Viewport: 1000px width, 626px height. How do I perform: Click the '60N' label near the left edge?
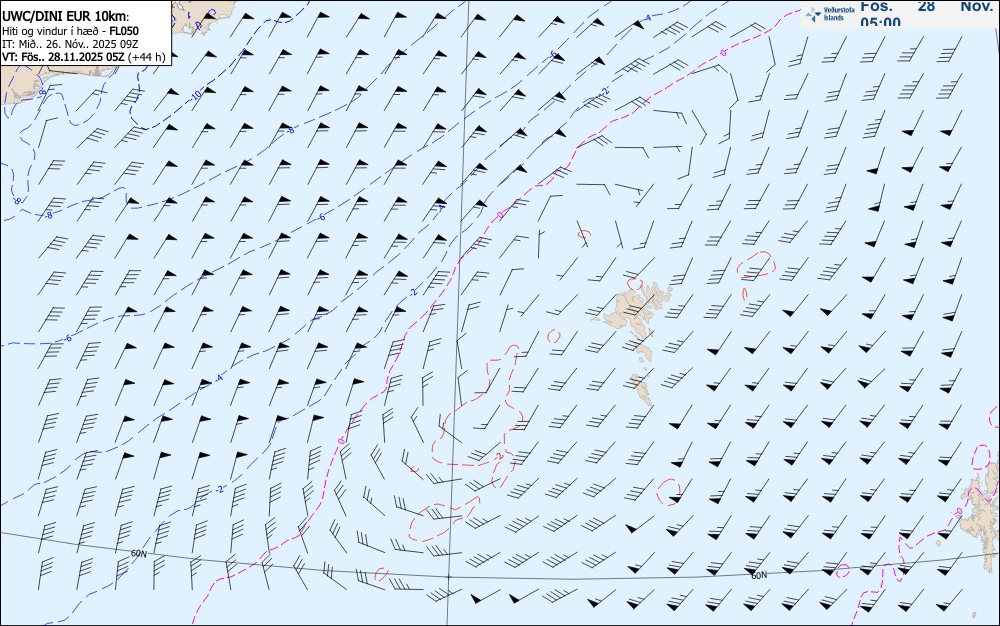click(138, 554)
